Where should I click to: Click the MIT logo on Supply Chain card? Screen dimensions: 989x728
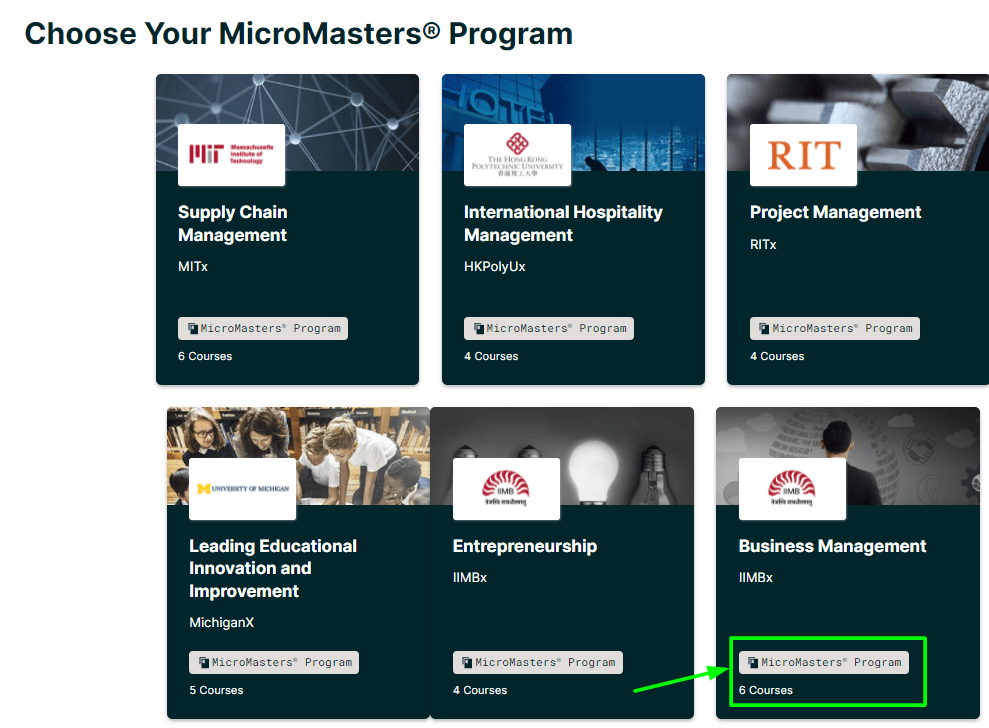[231, 155]
